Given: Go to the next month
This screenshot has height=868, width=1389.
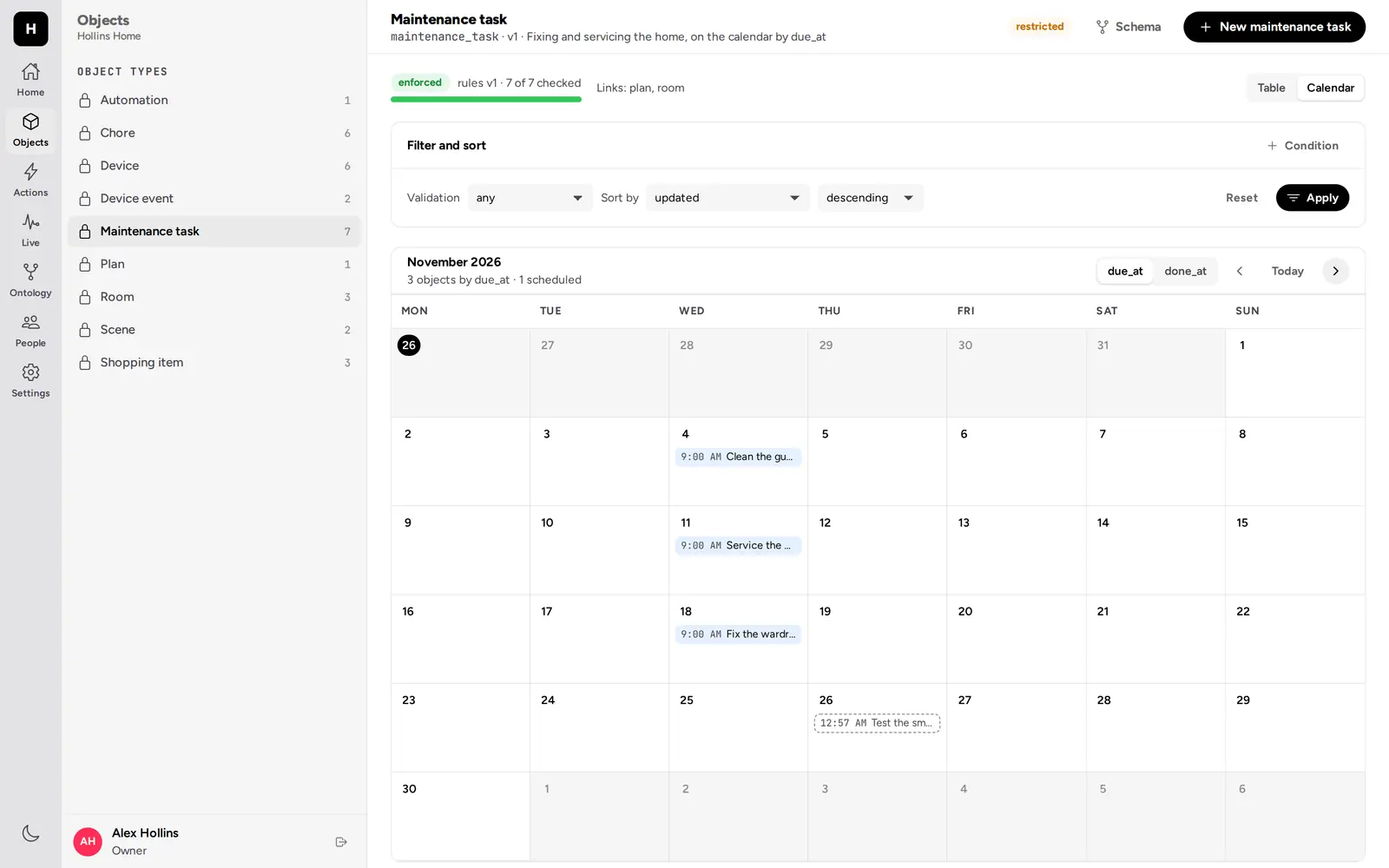Looking at the screenshot, I should pos(1335,271).
